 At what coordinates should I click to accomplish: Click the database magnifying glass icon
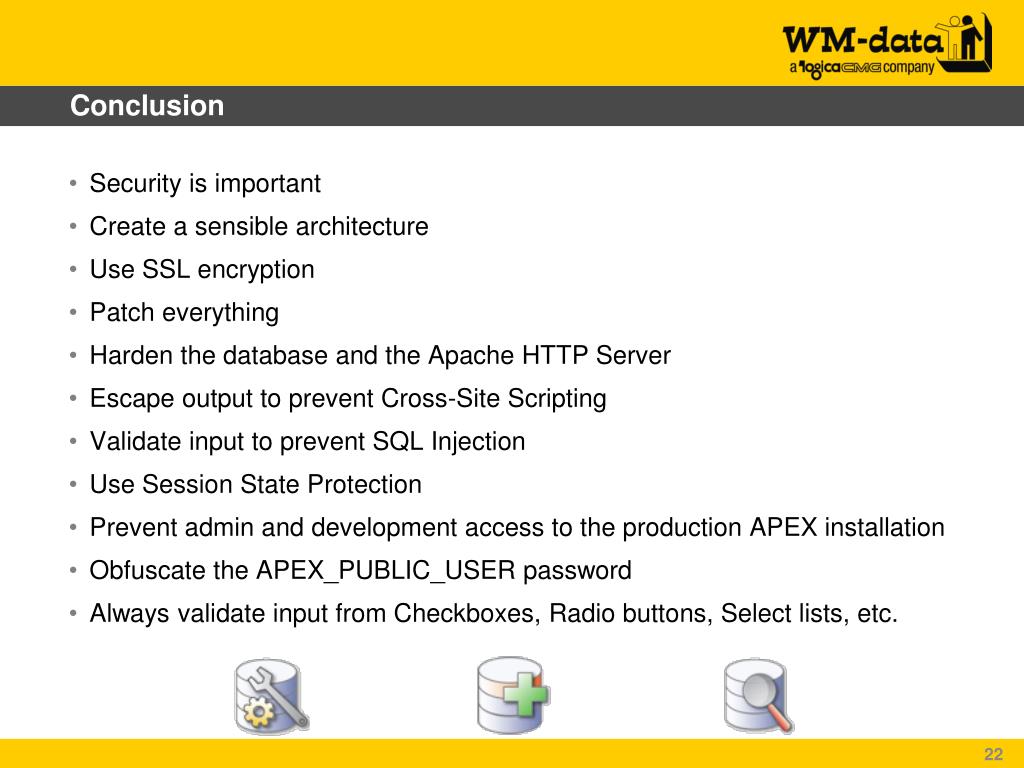[x=758, y=696]
